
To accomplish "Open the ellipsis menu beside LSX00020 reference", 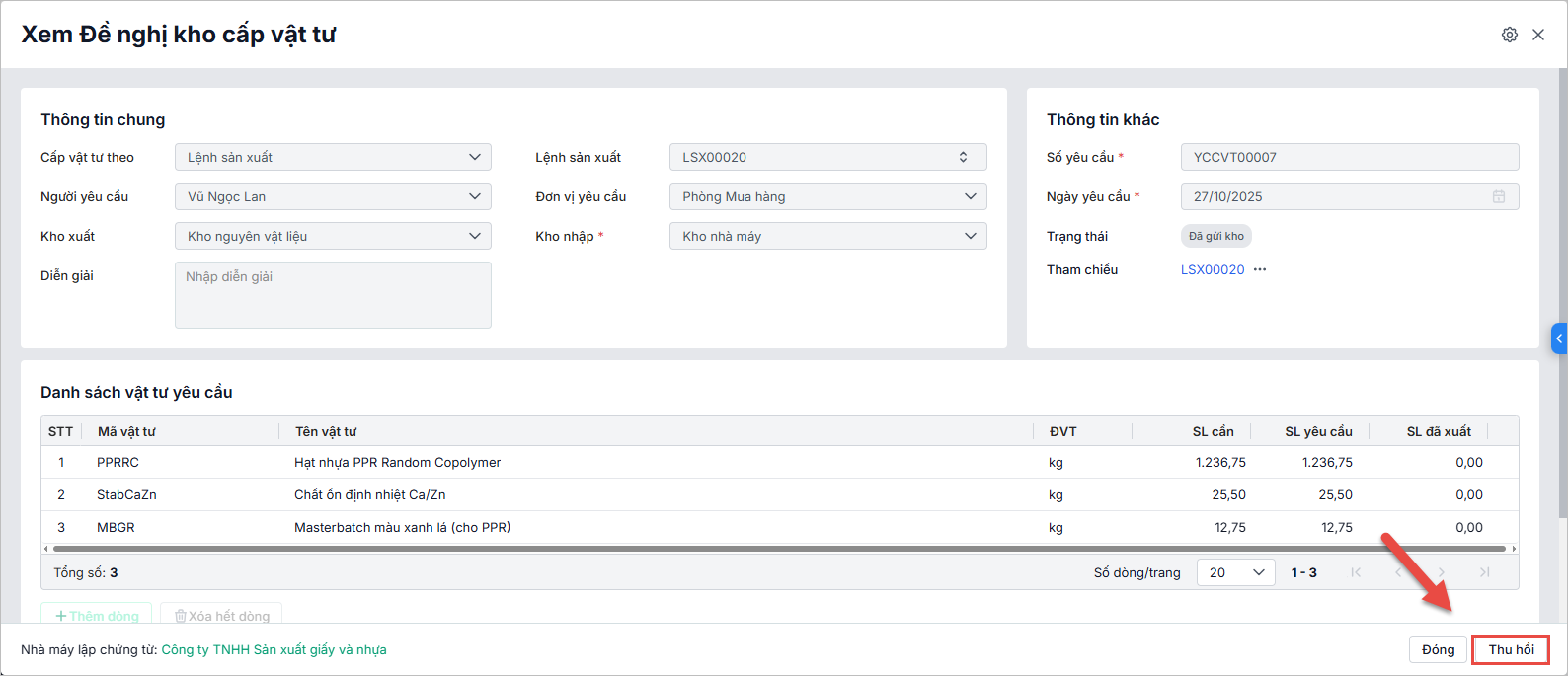I will pyautogui.click(x=1260, y=269).
